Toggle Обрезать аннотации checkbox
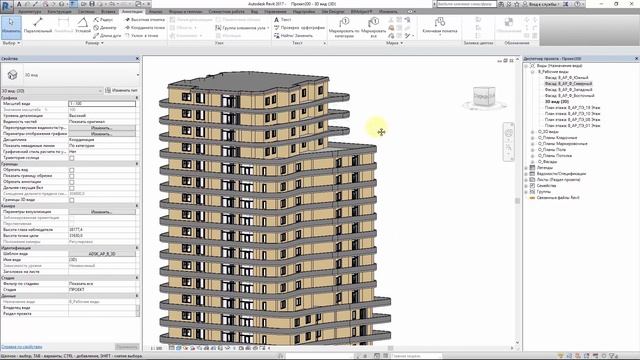The height and width of the screenshot is (360, 640). pos(71,182)
